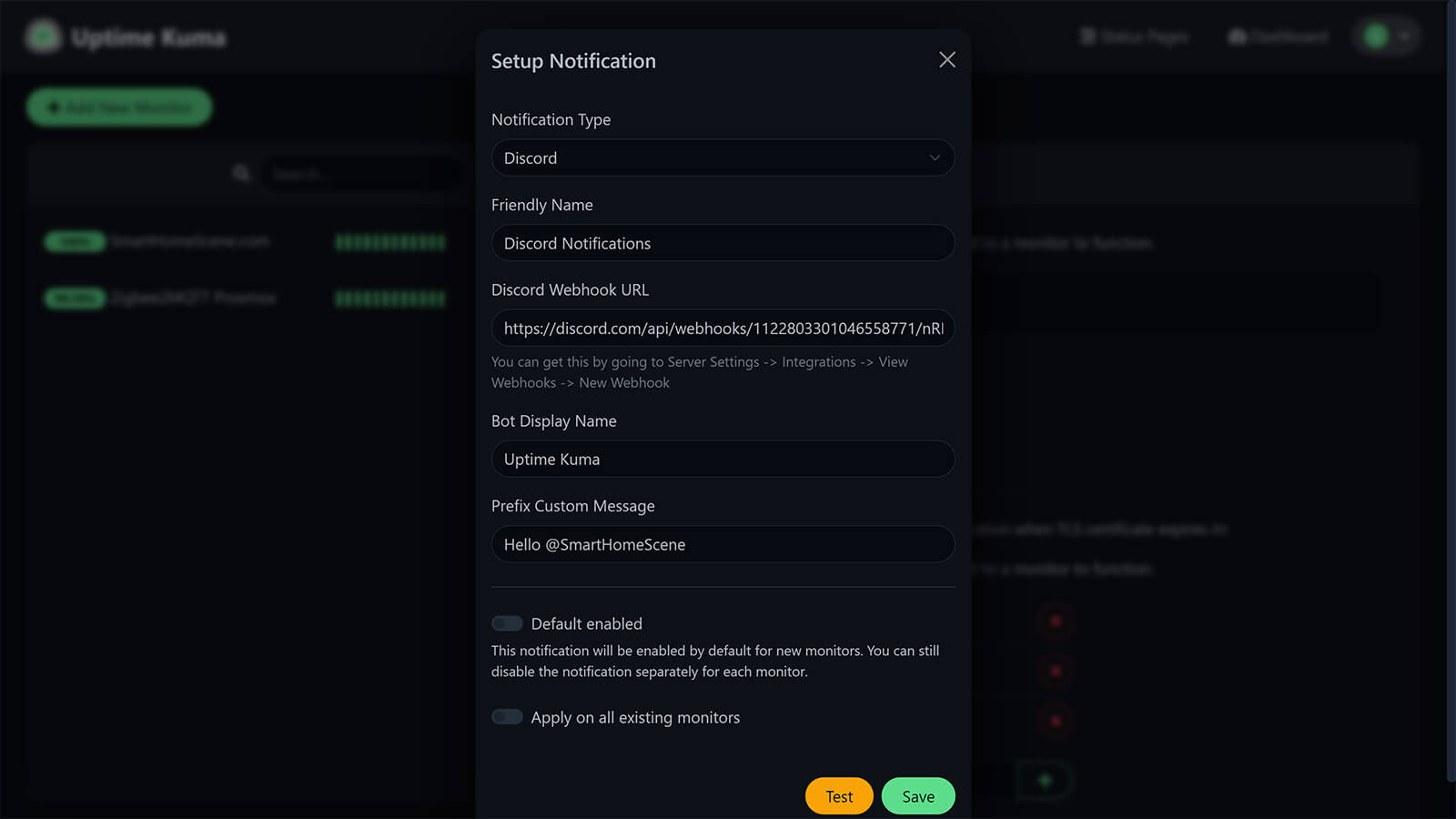Expand the user account menu chevron
The width and height of the screenshot is (1456, 819).
[1402, 36]
